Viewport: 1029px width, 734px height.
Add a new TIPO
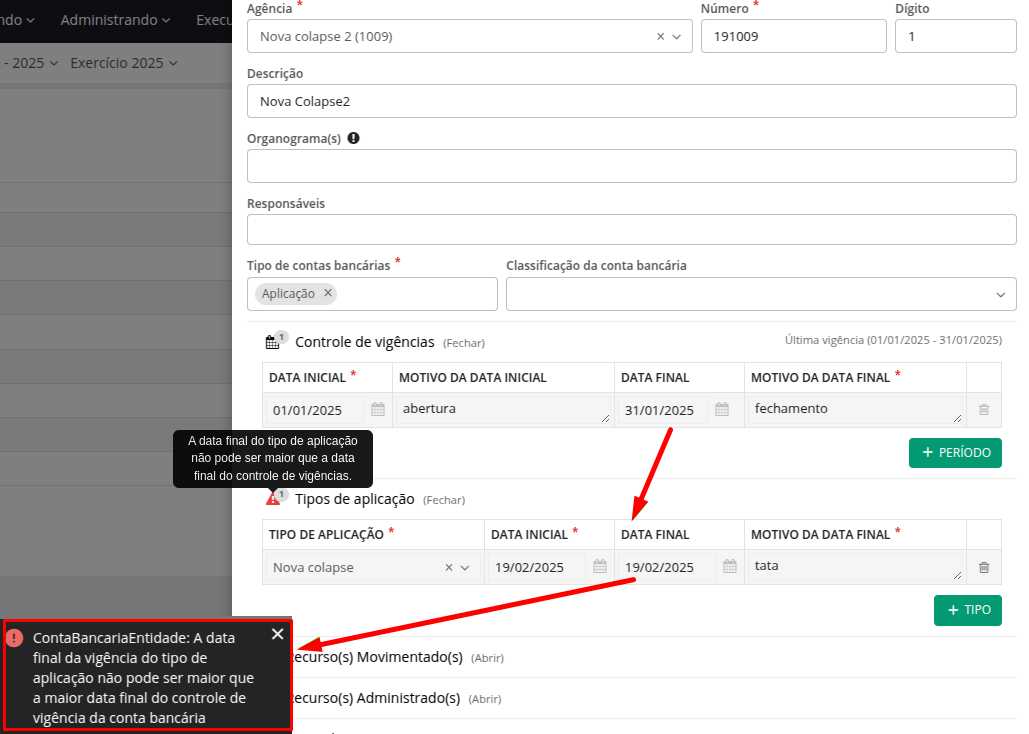coord(967,610)
